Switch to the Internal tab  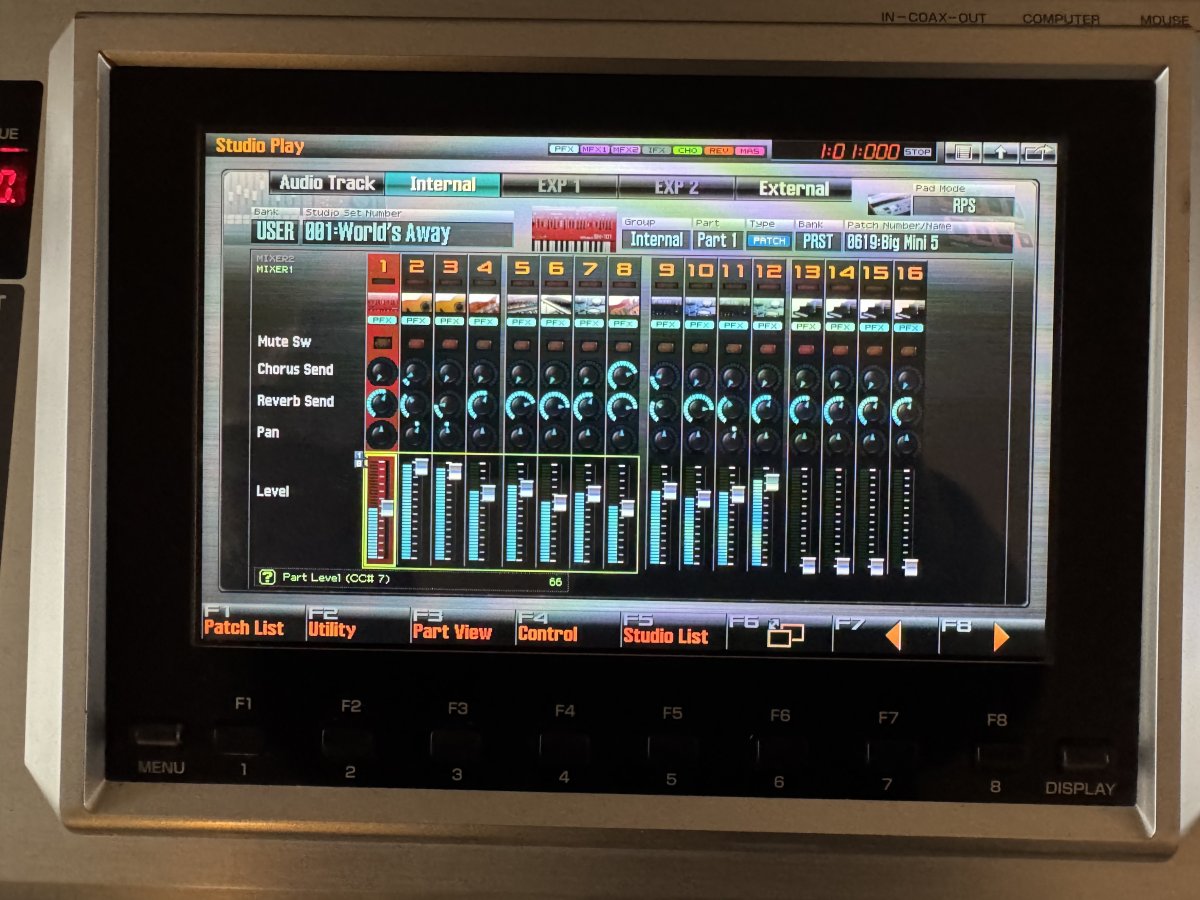443,185
